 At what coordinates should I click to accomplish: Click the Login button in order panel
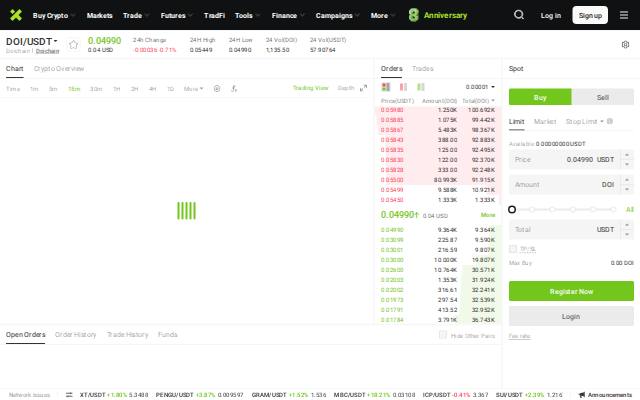coord(571,316)
